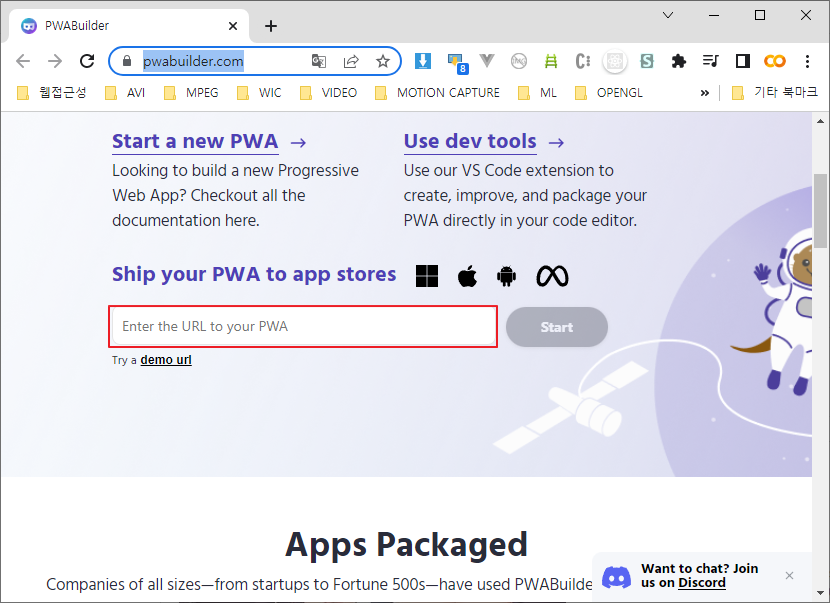Open the round gray extension icon

[519, 61]
